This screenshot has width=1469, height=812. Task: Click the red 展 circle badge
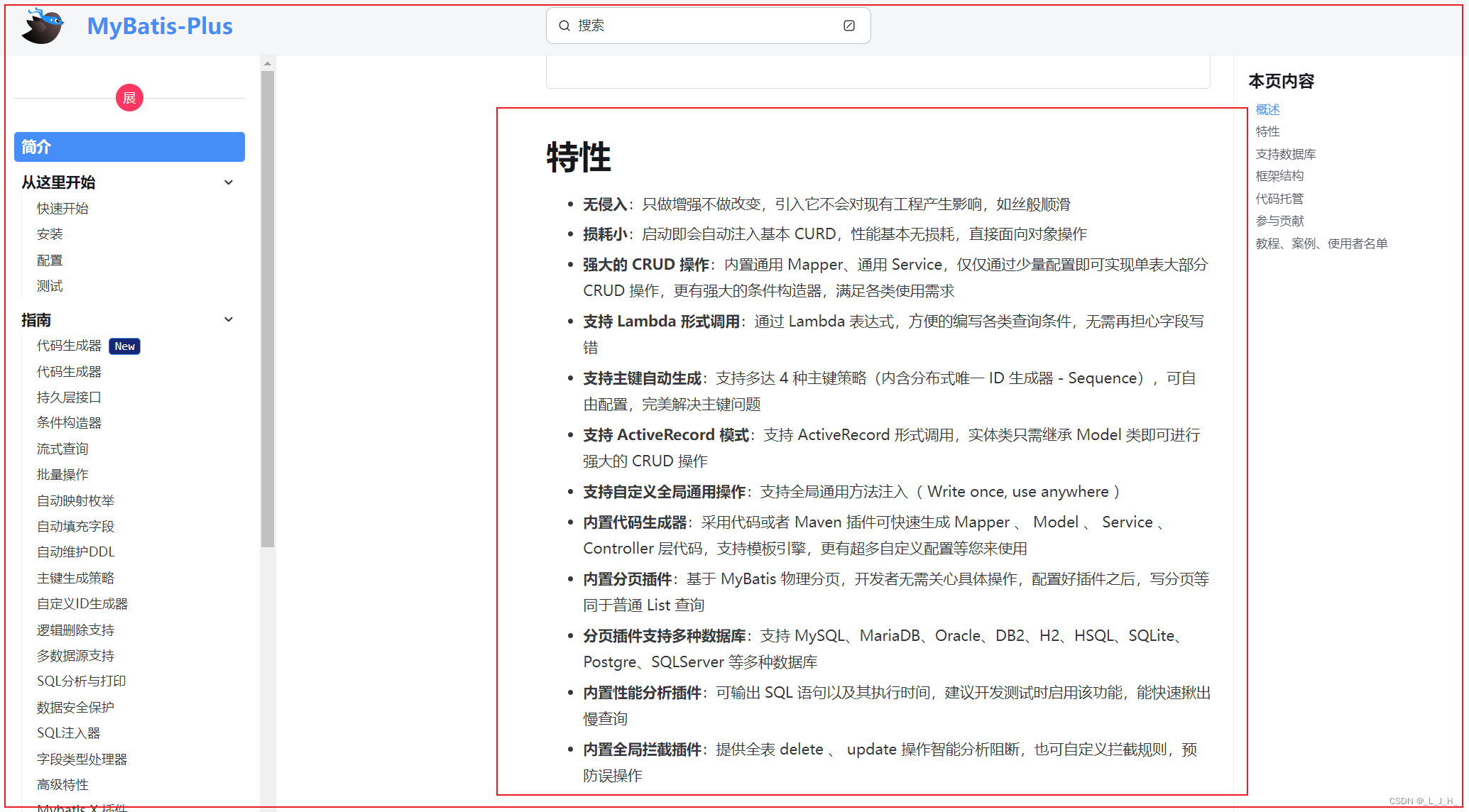pos(129,98)
